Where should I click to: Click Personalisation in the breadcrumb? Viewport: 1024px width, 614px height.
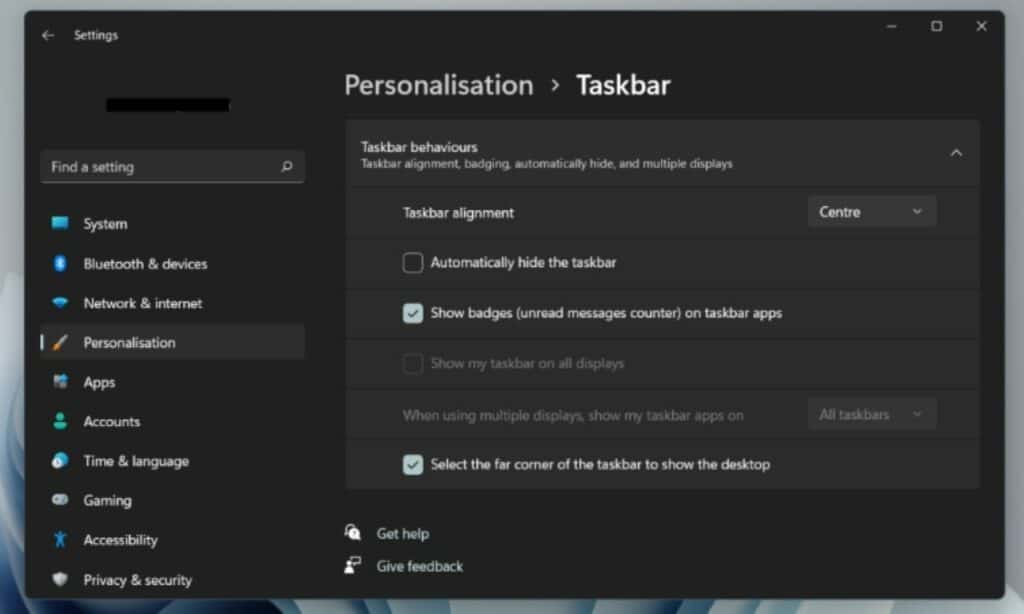coord(439,85)
